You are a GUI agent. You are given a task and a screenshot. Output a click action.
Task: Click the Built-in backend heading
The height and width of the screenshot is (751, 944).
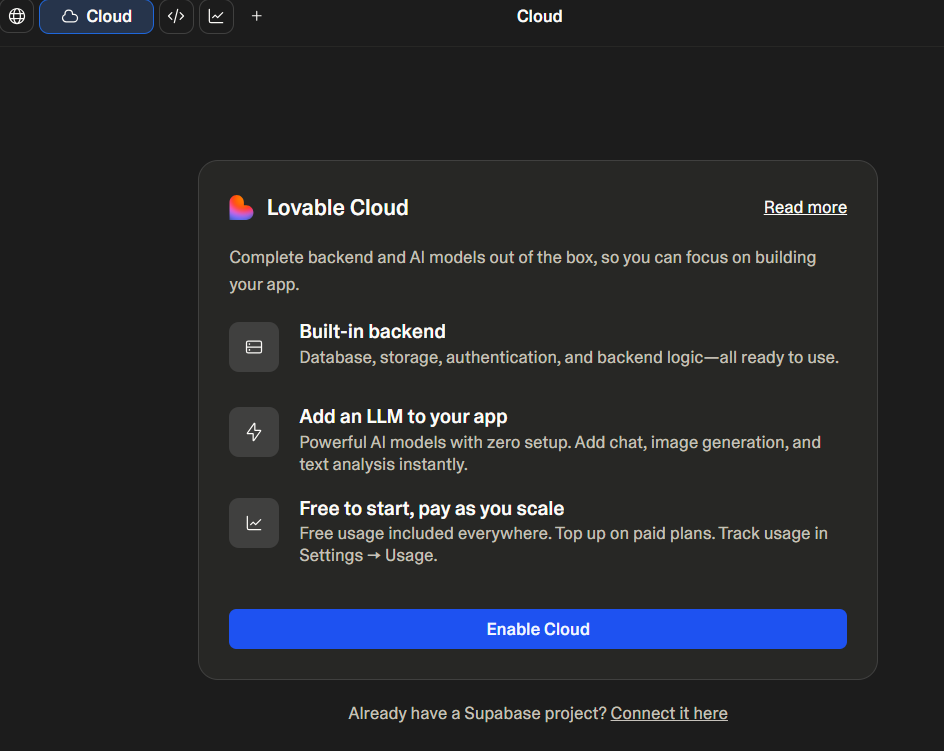[x=373, y=331]
